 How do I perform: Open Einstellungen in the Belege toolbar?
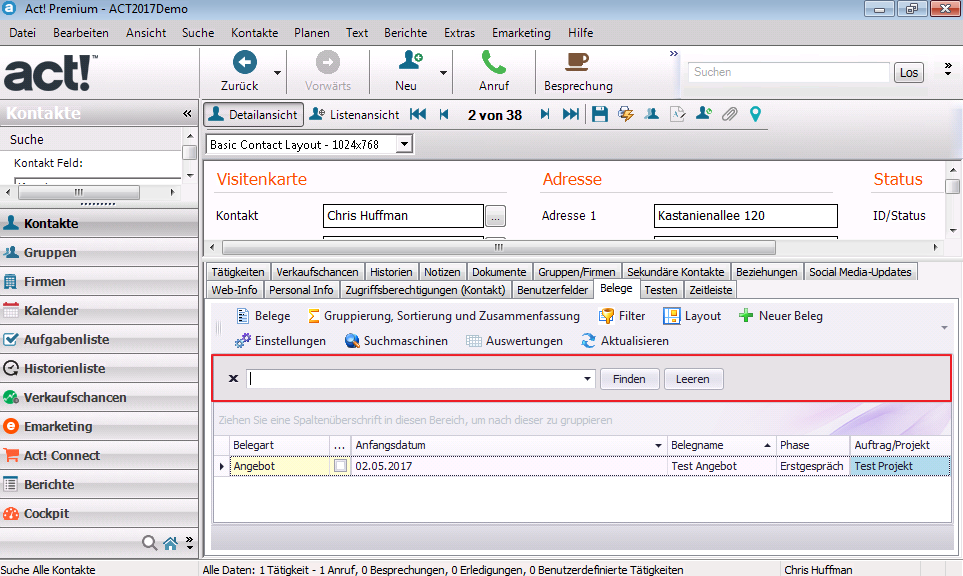(280, 341)
